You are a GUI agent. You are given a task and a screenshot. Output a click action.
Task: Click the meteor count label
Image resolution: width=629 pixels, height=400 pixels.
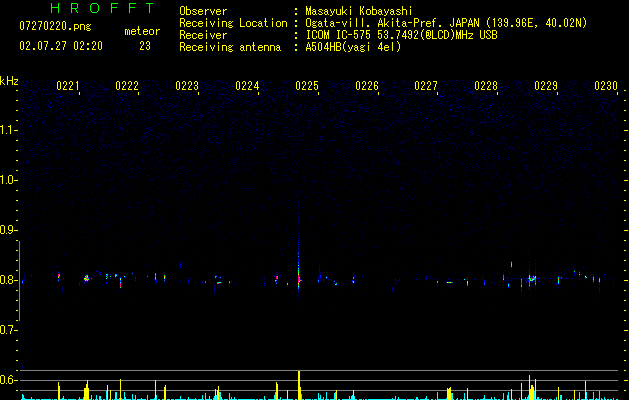[x=142, y=31]
